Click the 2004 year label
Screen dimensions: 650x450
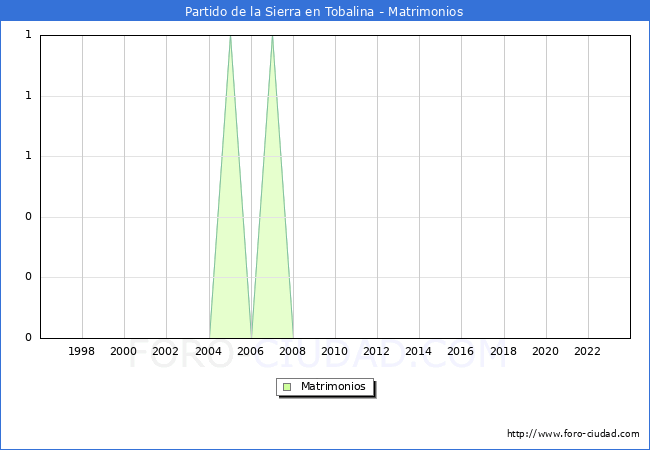tap(208, 351)
